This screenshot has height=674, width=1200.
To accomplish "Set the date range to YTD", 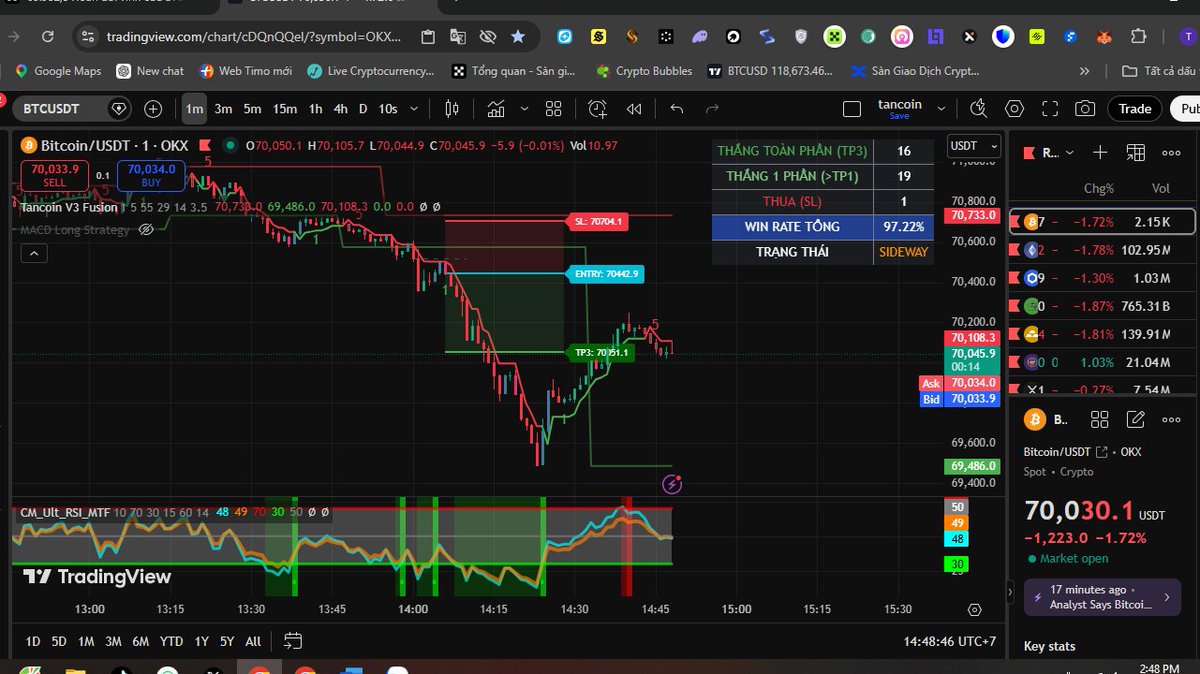I will click(x=171, y=641).
